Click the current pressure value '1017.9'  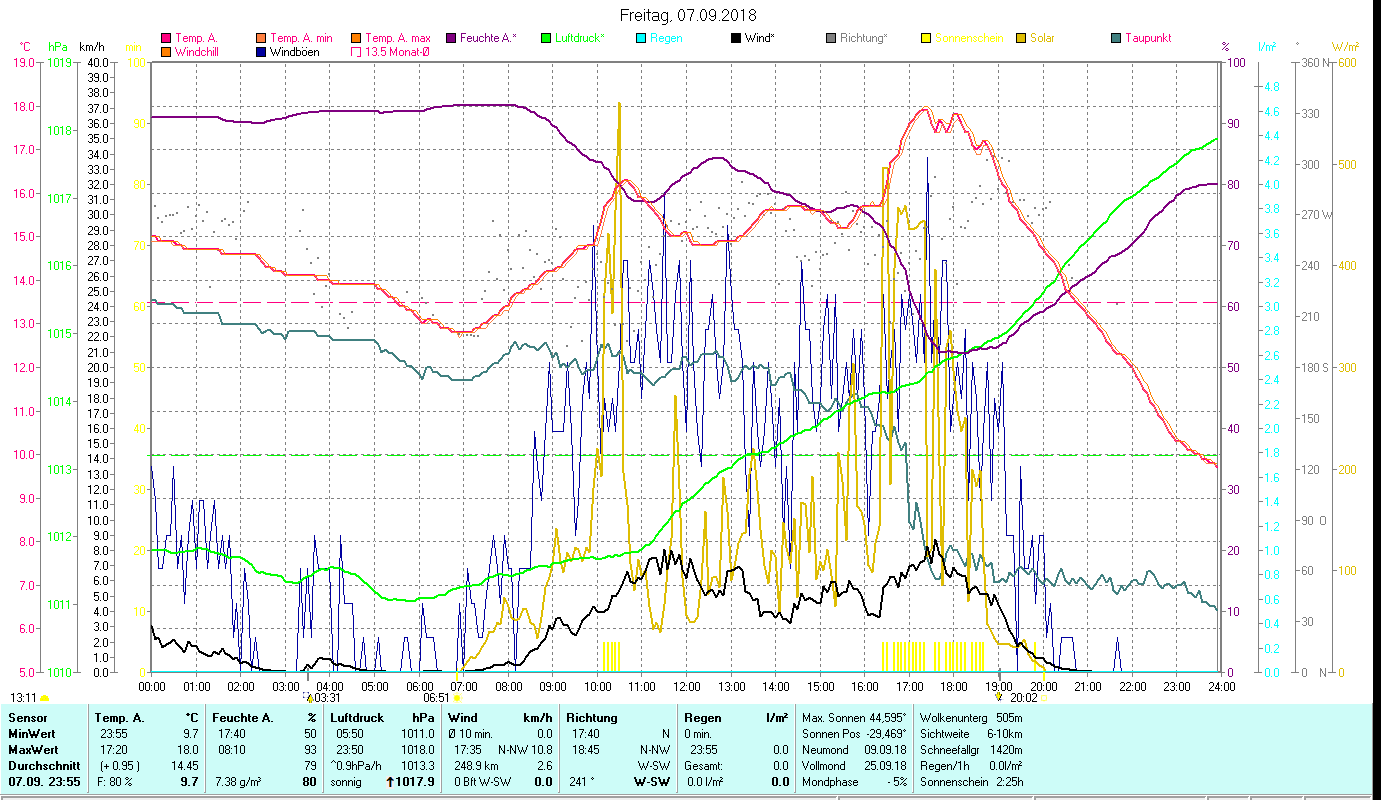click(415, 782)
